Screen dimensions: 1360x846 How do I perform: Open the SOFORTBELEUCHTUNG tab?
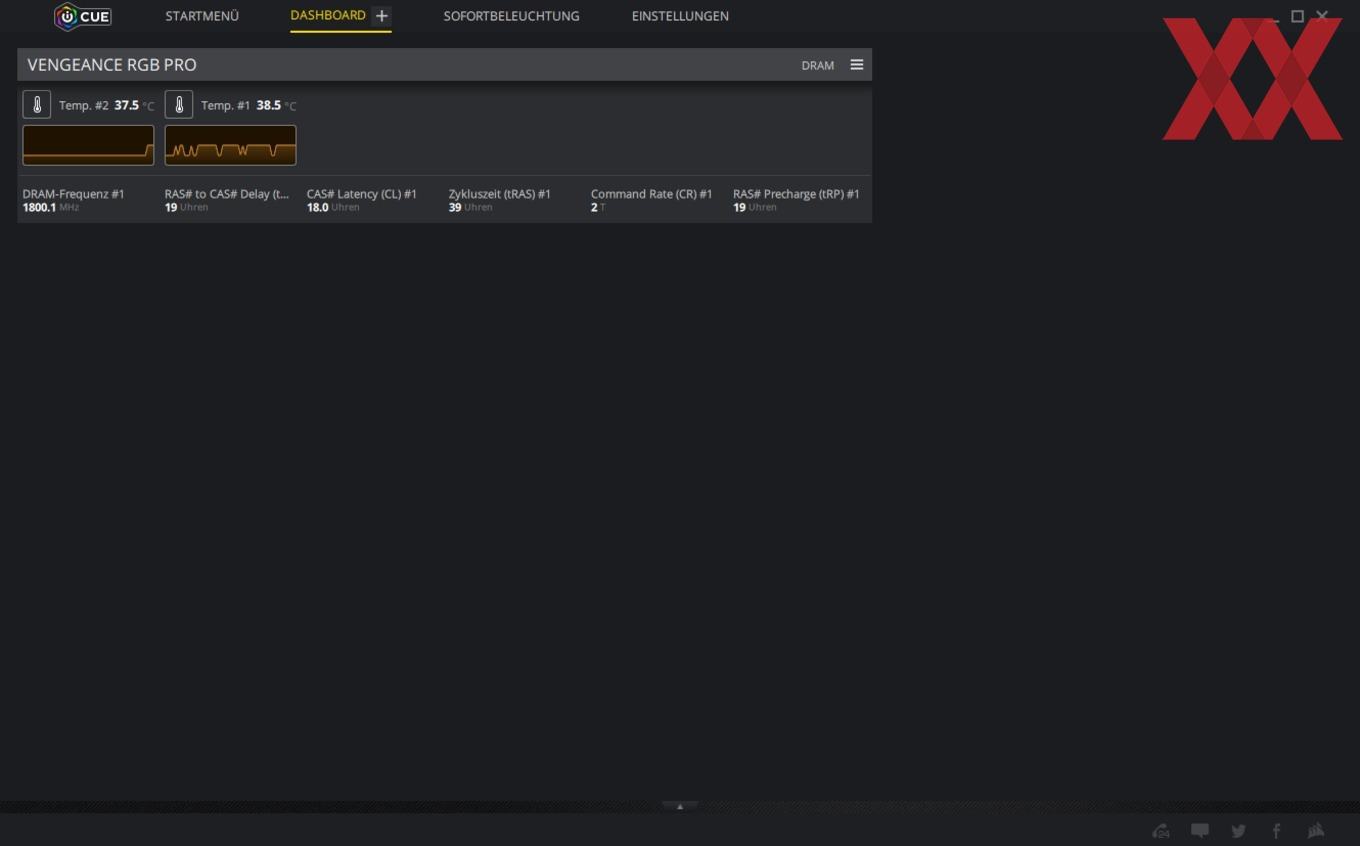pyautogui.click(x=511, y=16)
